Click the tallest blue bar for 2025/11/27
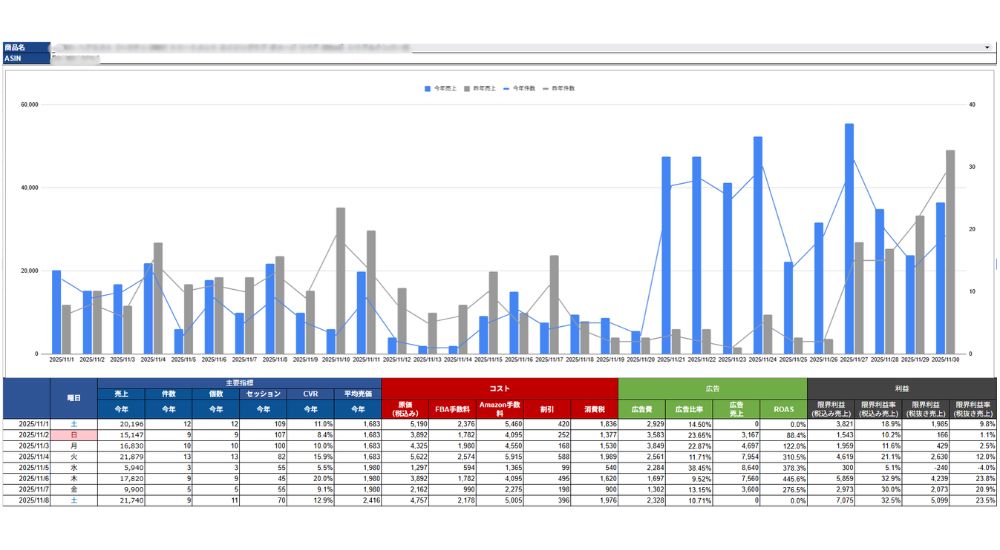The height and width of the screenshot is (550, 1000). [x=849, y=240]
